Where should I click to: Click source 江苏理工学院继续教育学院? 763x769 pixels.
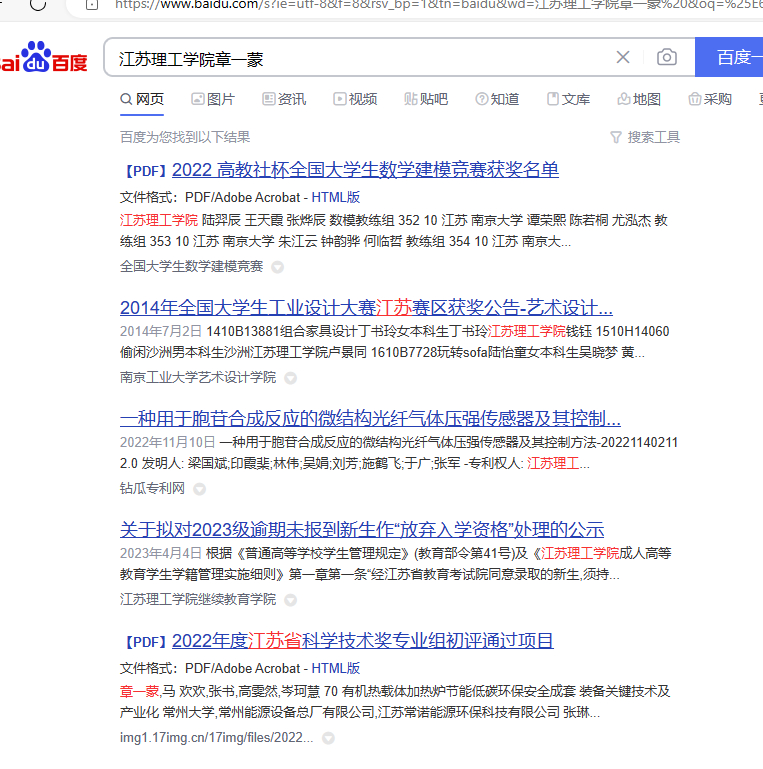pyautogui.click(x=198, y=599)
